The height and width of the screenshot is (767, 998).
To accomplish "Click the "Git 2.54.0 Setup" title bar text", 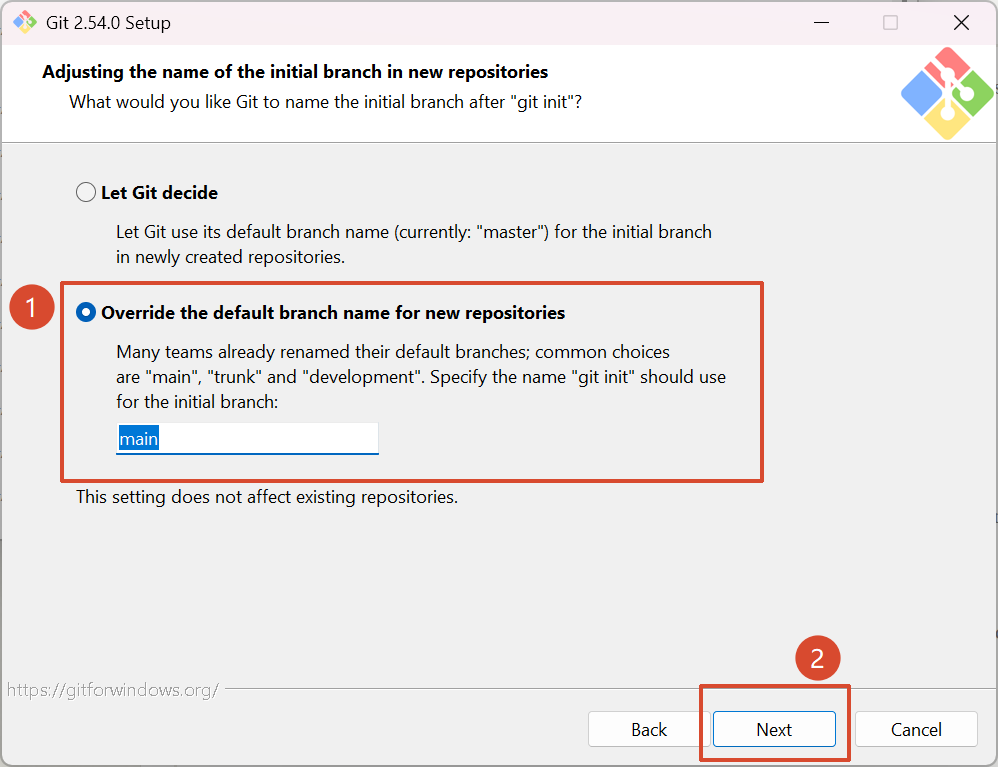I will click(x=108, y=23).
